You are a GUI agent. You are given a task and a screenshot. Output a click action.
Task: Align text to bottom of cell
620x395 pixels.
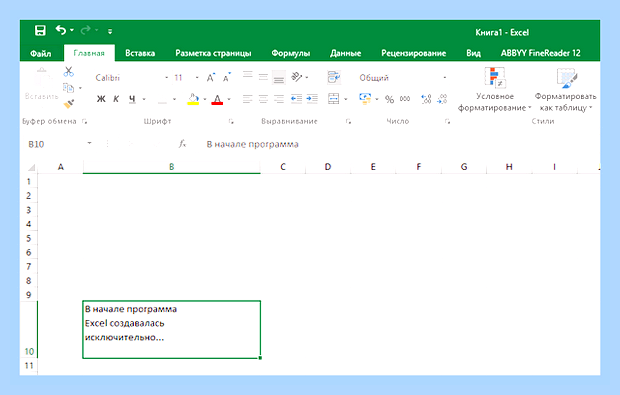click(x=279, y=78)
